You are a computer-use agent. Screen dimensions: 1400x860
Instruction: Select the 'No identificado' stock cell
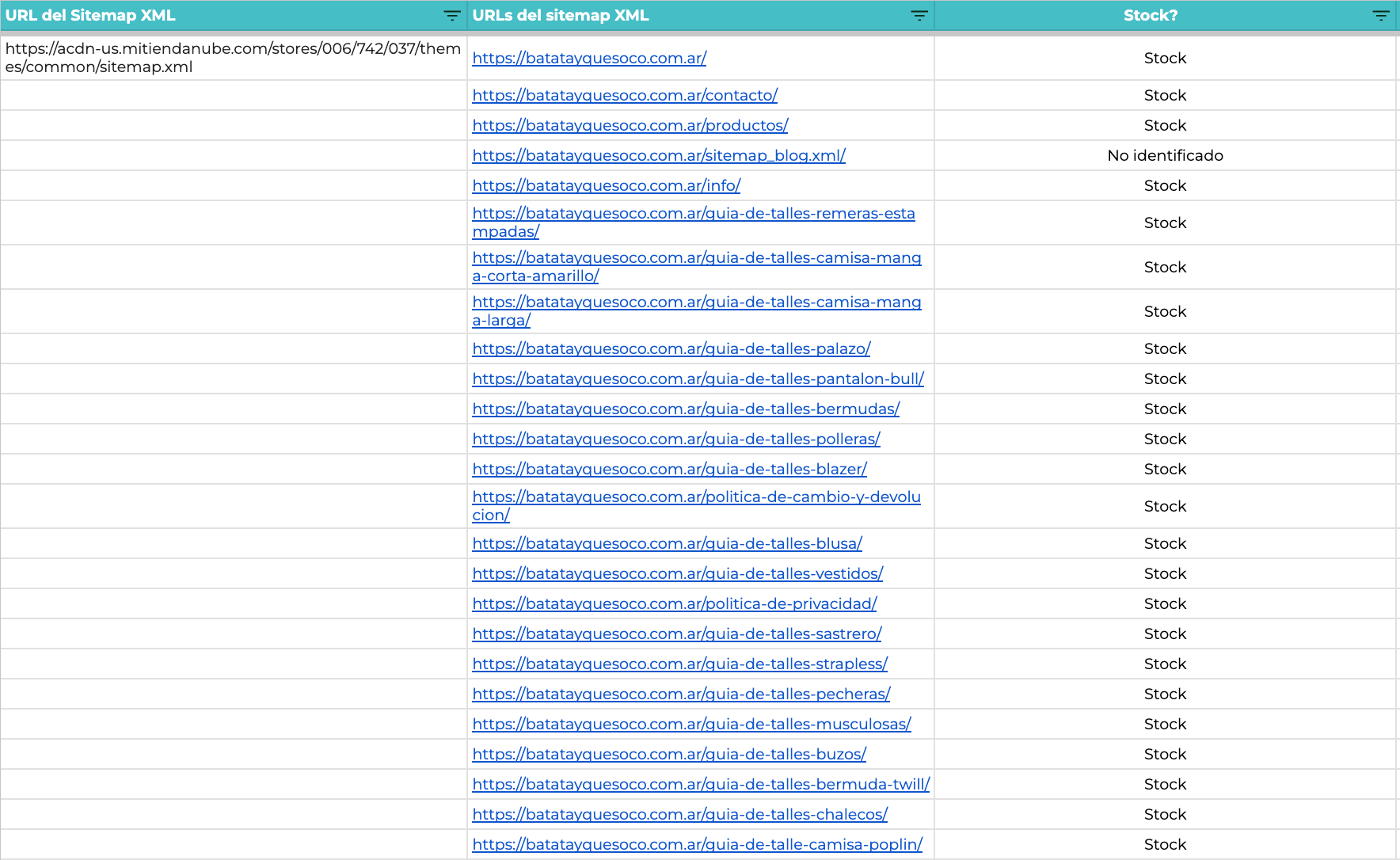(1165, 155)
